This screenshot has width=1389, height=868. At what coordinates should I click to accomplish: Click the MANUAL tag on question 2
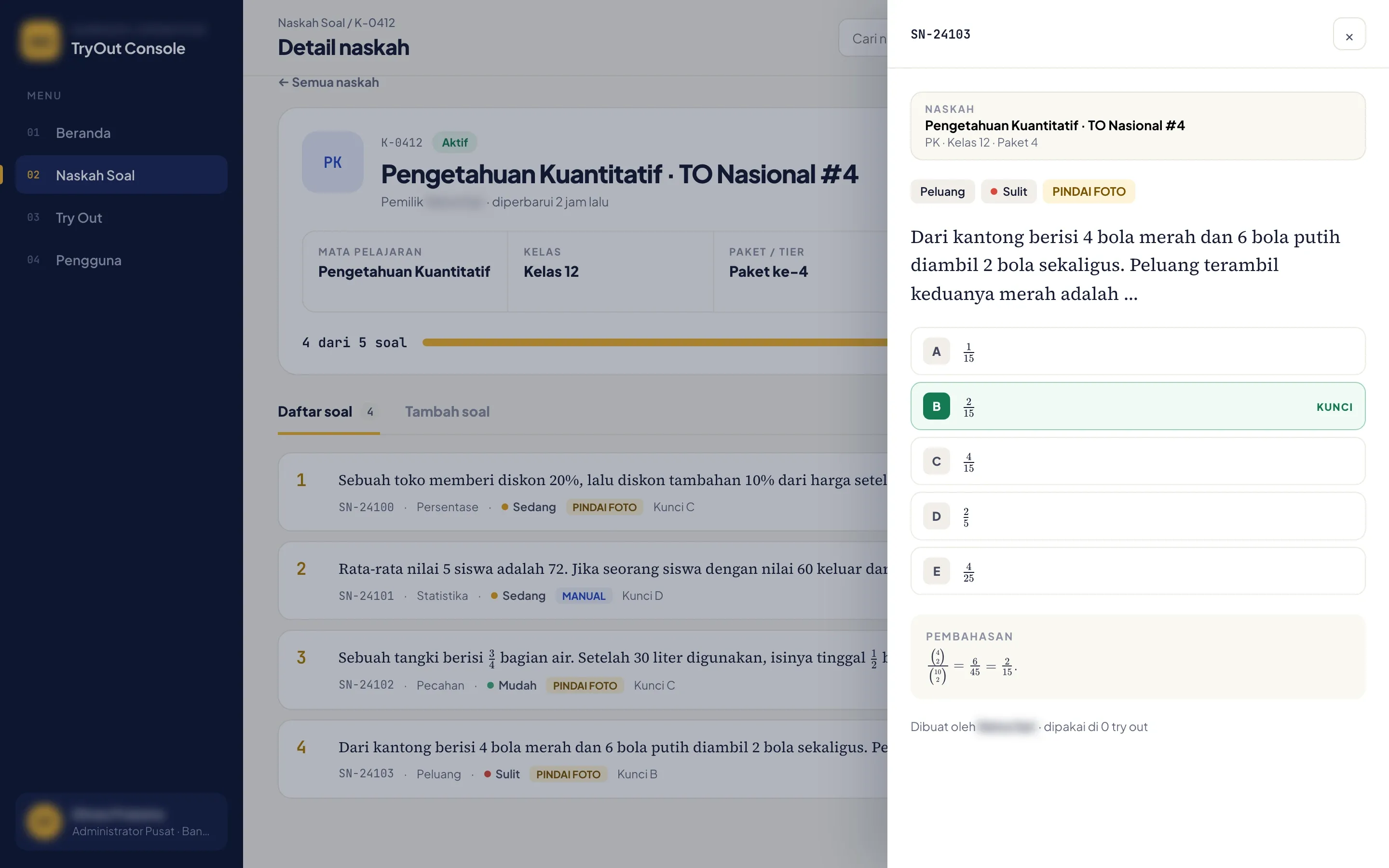click(584, 596)
